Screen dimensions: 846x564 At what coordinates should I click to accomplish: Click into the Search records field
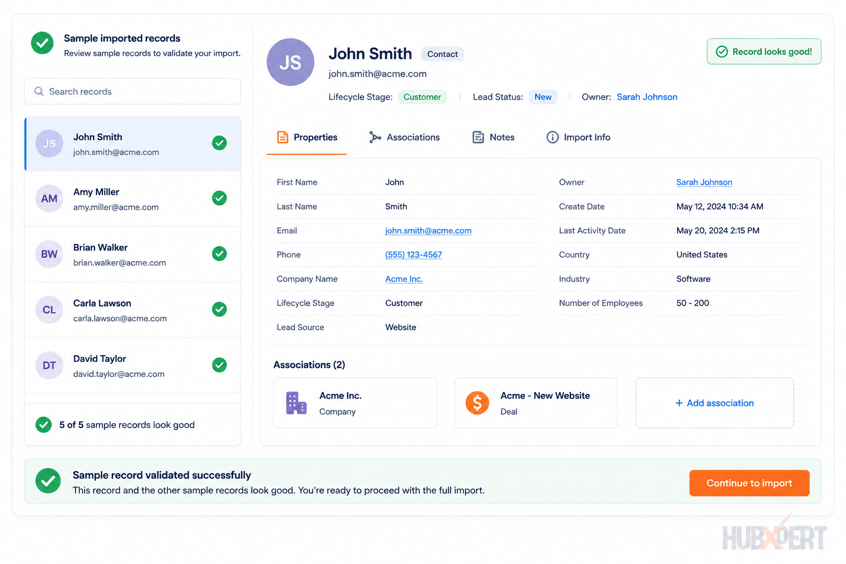pos(132,91)
